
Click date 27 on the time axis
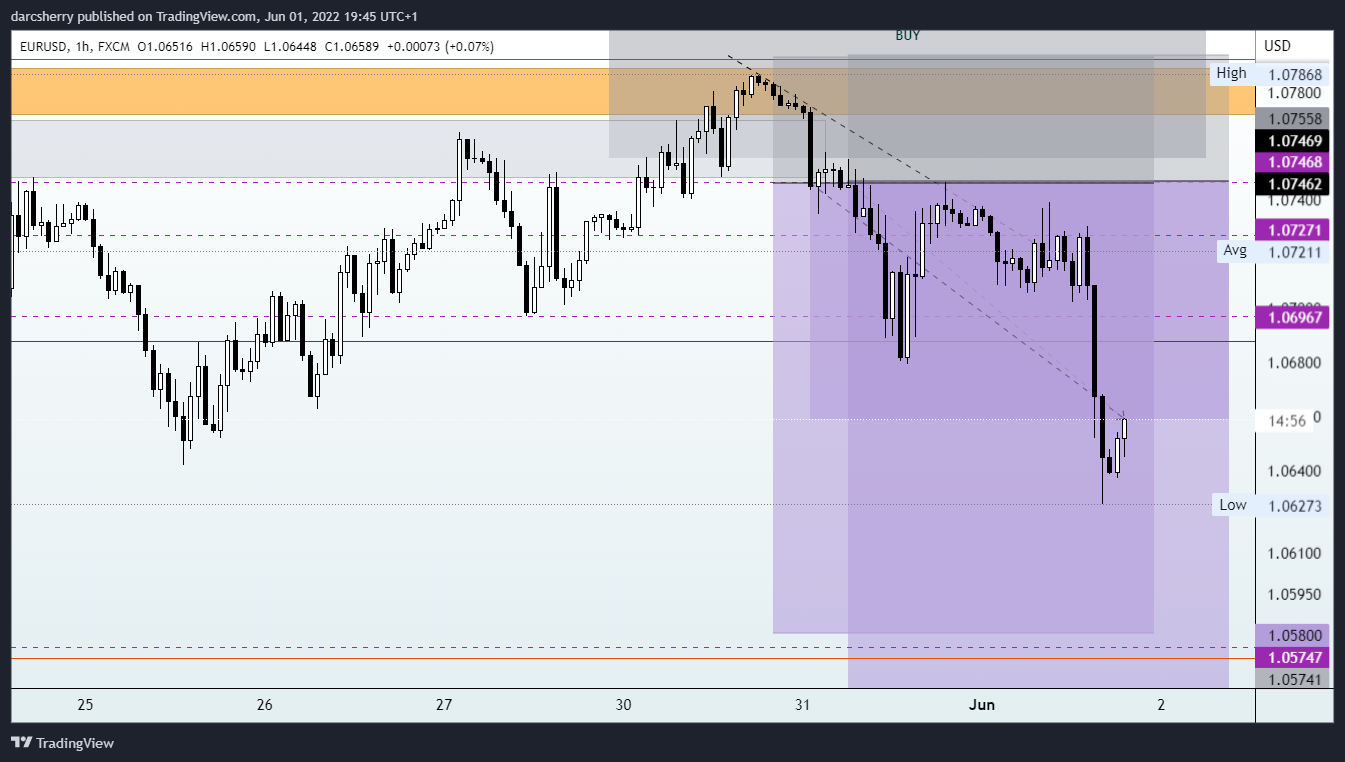coord(444,705)
